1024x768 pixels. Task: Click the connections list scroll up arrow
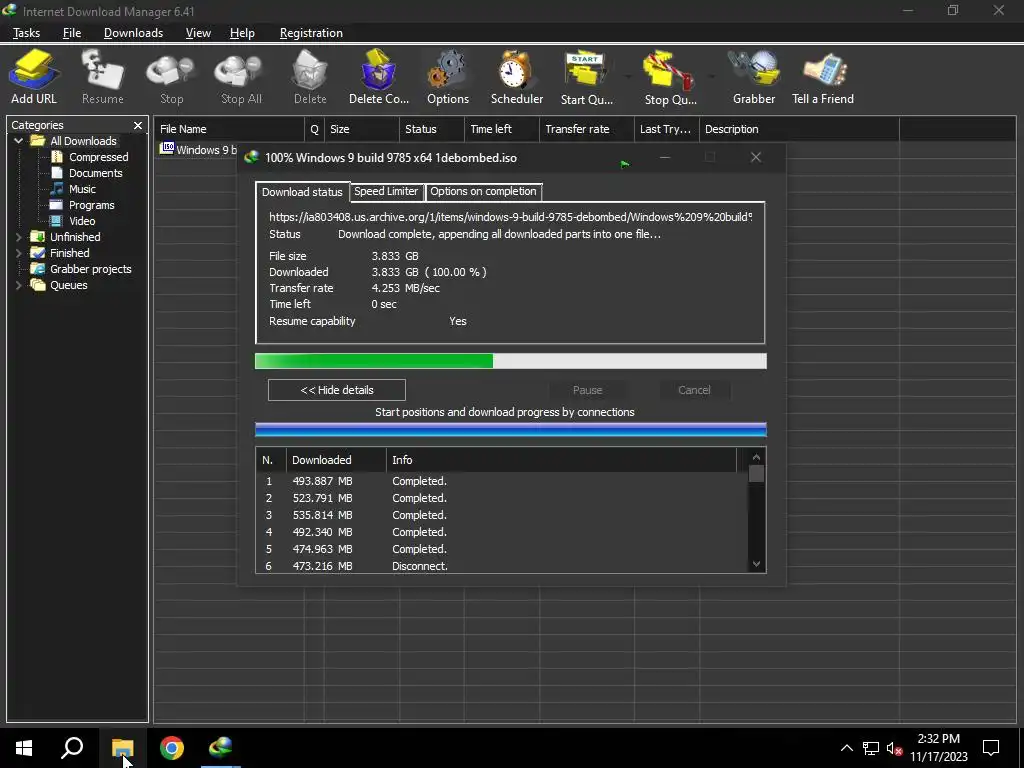coord(756,457)
